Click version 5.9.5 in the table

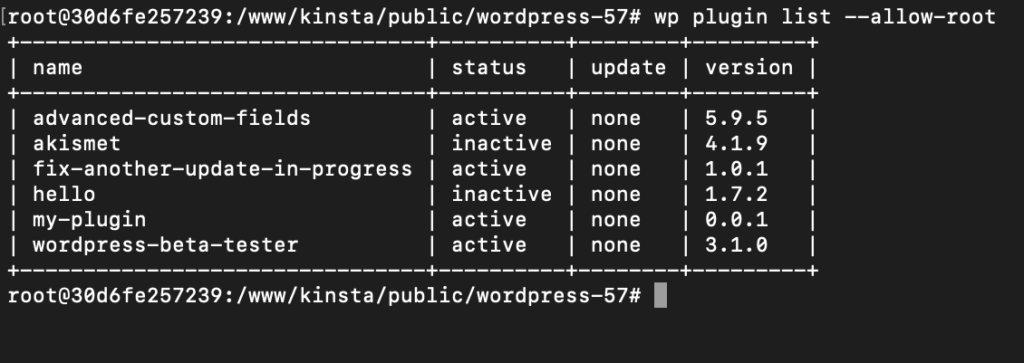tap(736, 118)
